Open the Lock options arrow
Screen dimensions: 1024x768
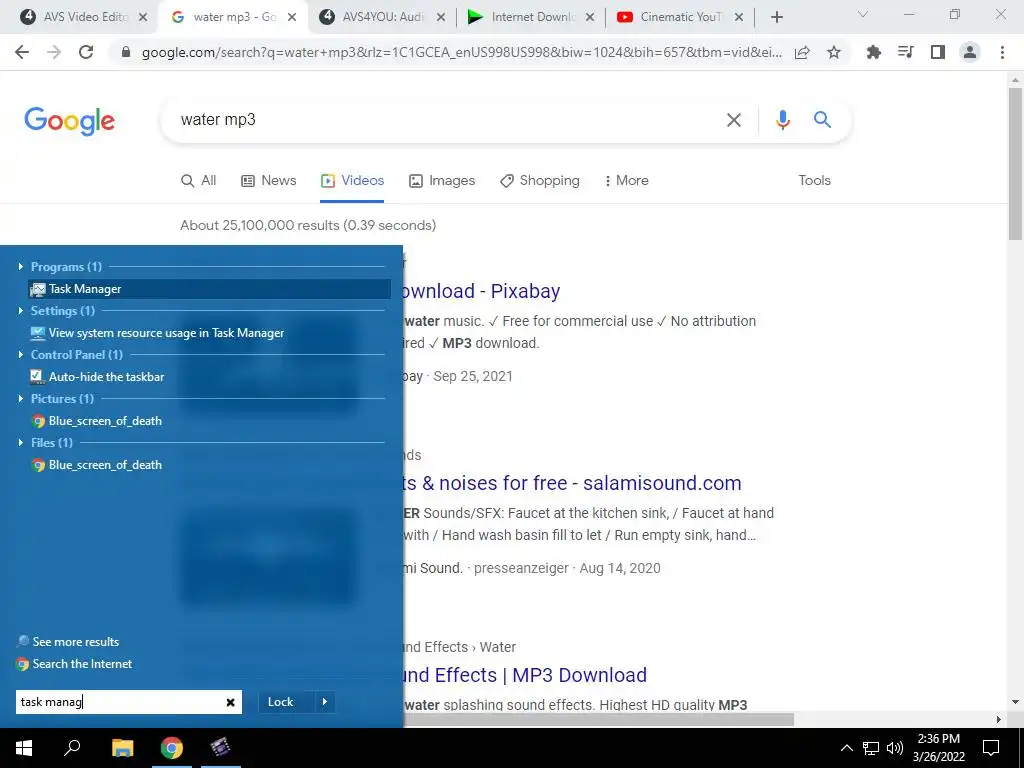point(325,702)
